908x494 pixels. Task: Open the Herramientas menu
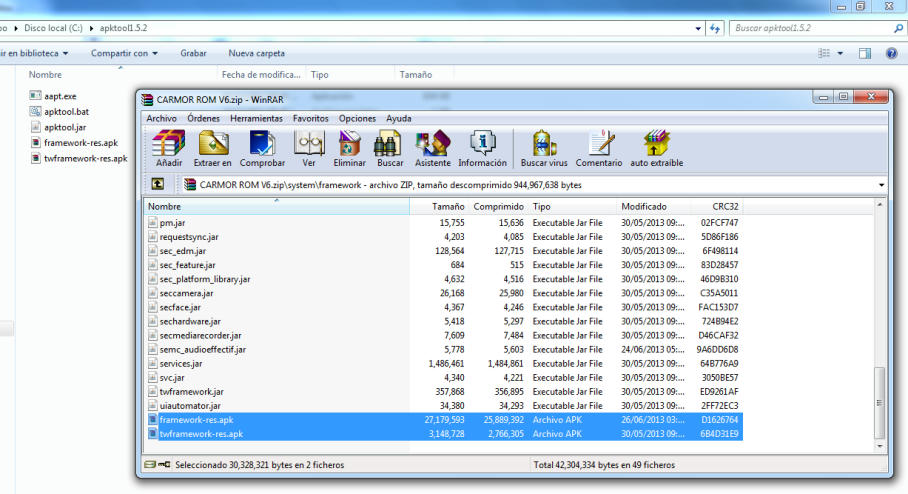point(256,118)
